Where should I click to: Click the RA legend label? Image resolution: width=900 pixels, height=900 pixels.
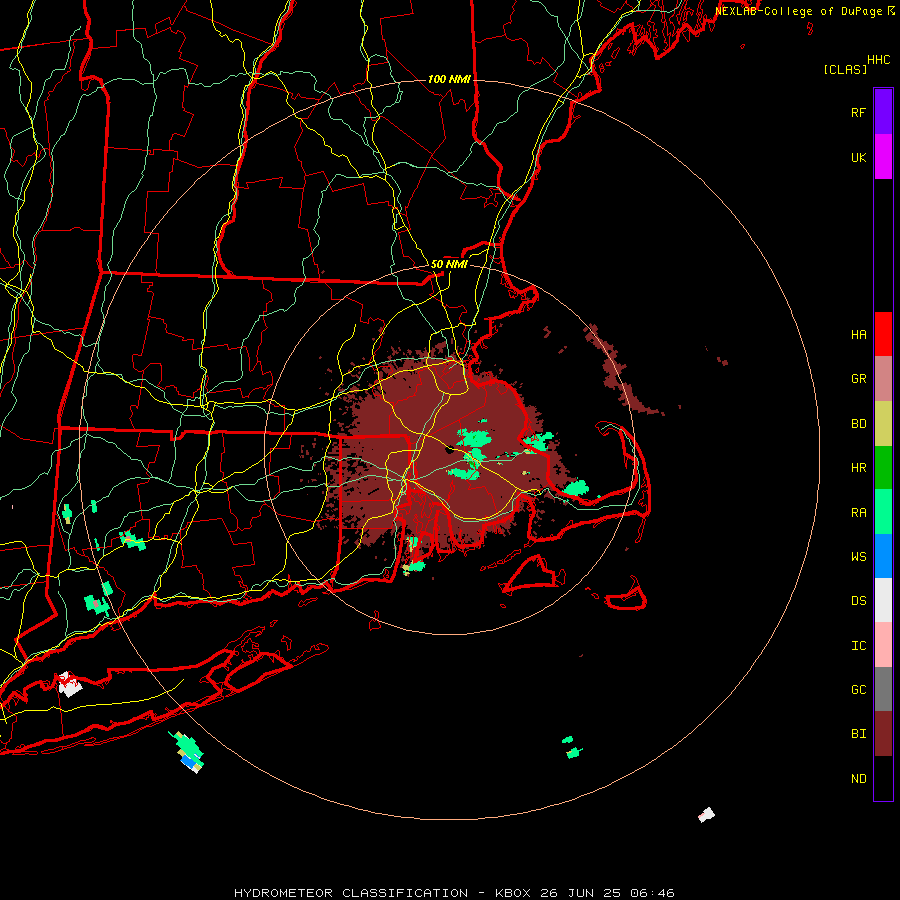[858, 513]
